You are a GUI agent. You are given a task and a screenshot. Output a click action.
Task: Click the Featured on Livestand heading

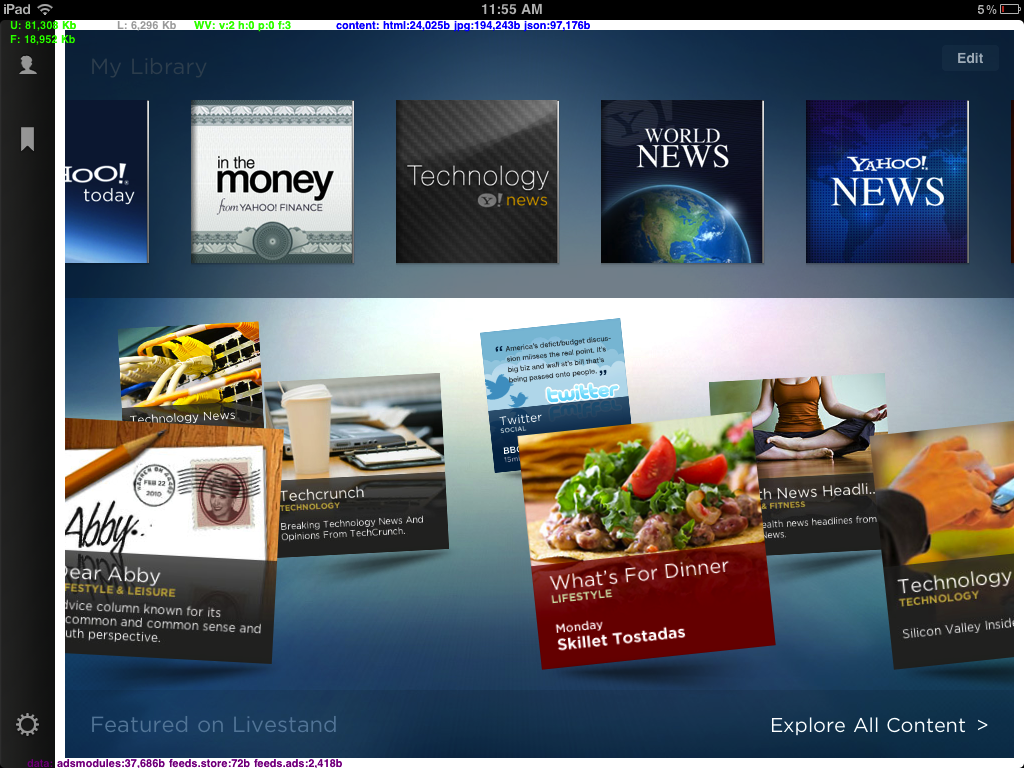tap(214, 724)
